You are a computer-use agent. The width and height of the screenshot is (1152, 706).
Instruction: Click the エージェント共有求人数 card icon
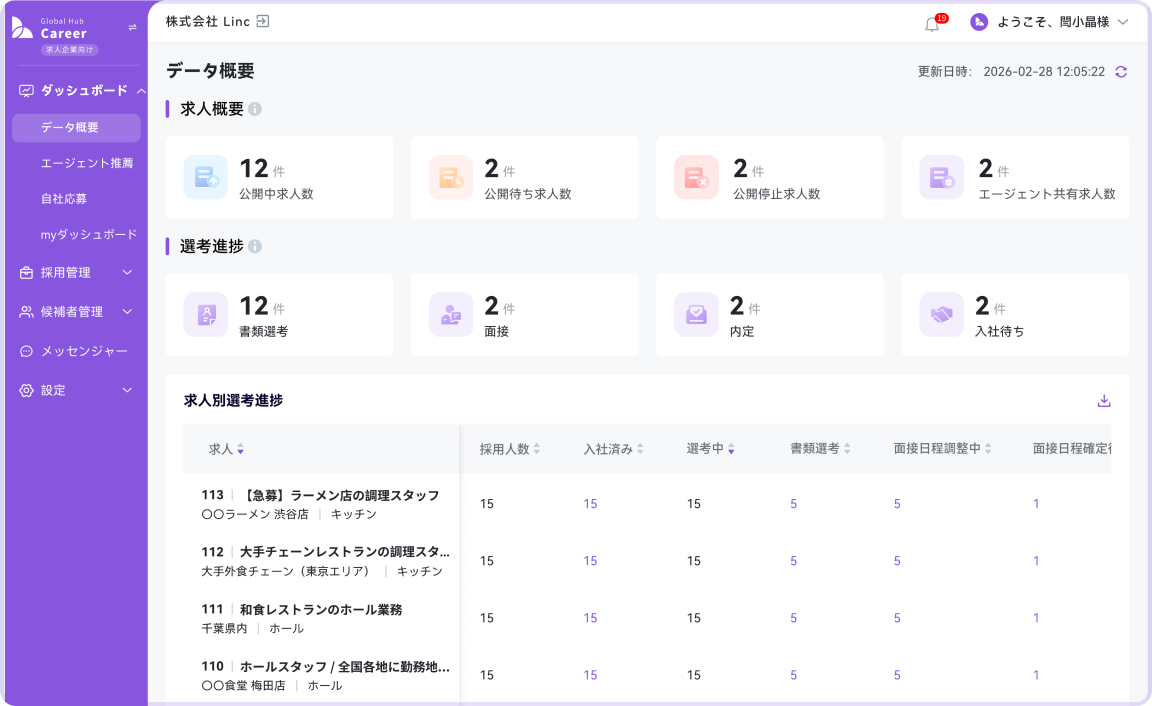pos(942,177)
